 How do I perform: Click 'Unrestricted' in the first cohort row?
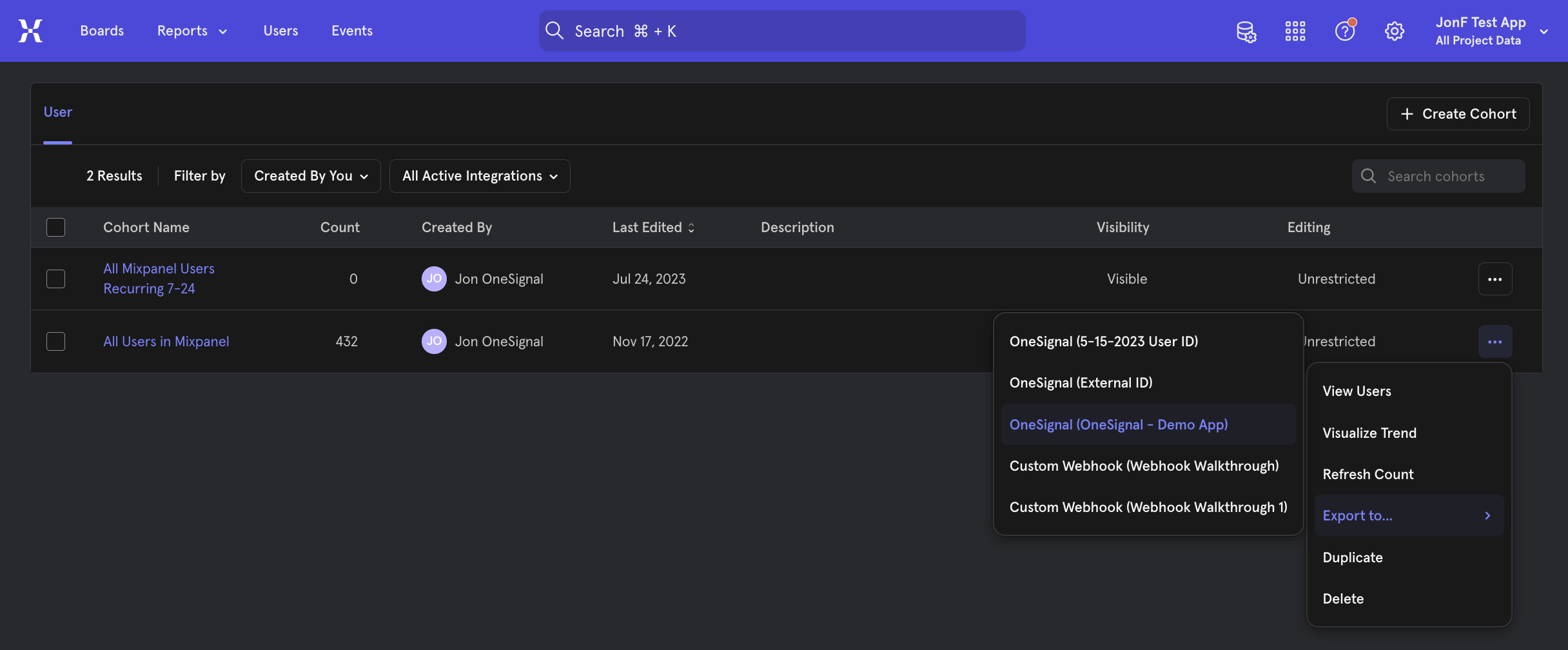(1336, 279)
